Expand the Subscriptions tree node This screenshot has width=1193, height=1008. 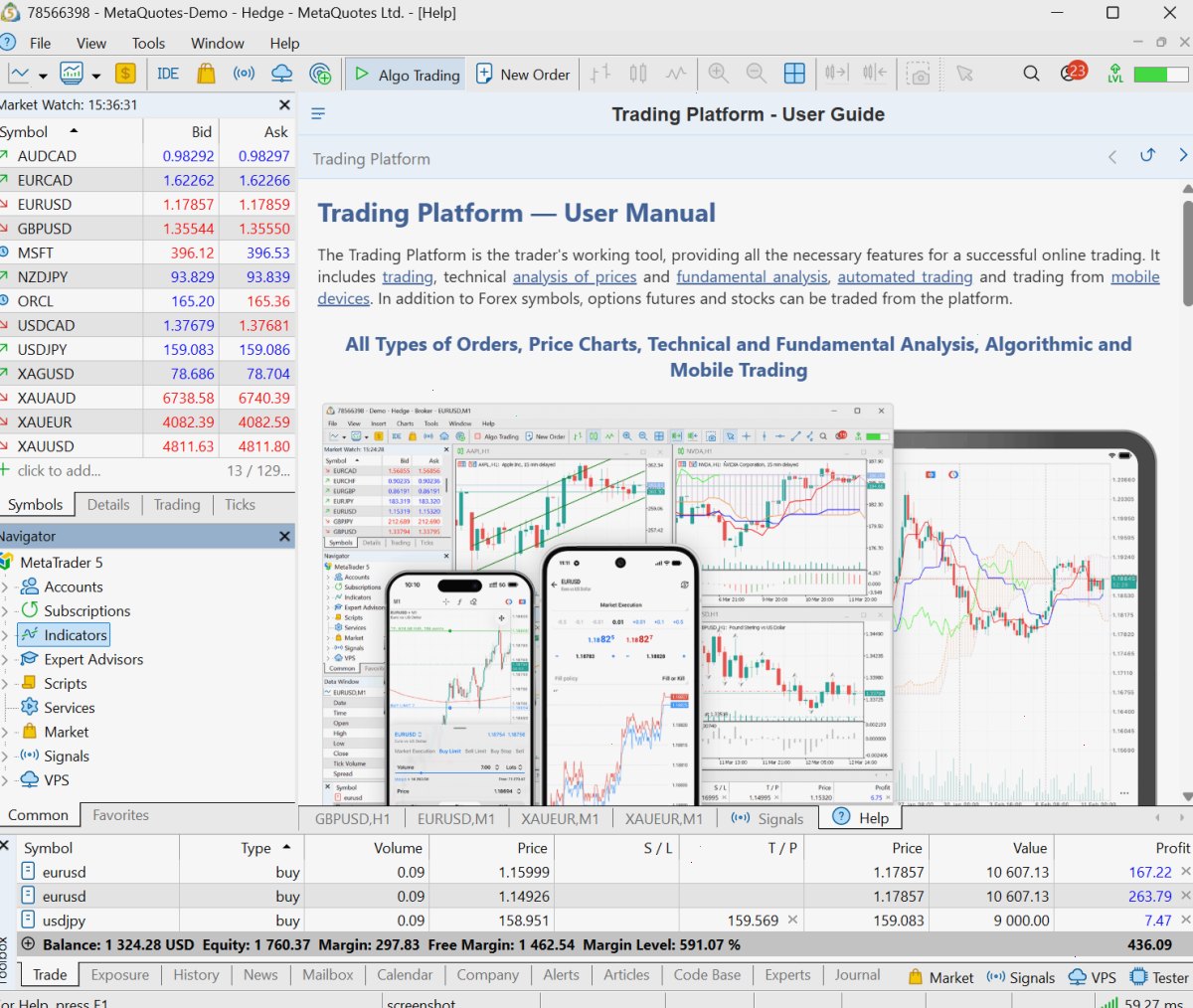[5, 611]
